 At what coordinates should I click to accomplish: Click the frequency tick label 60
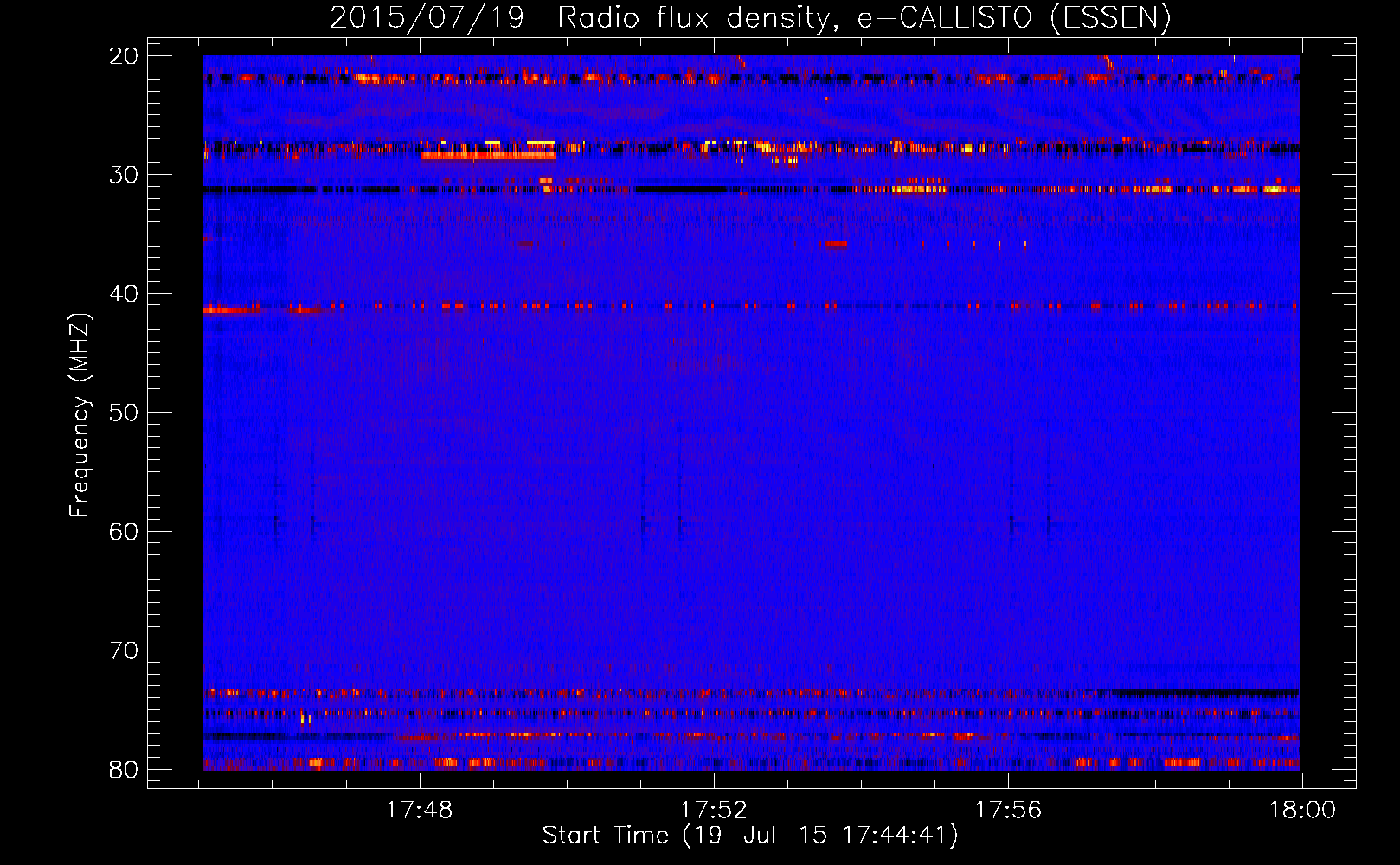click(125, 531)
